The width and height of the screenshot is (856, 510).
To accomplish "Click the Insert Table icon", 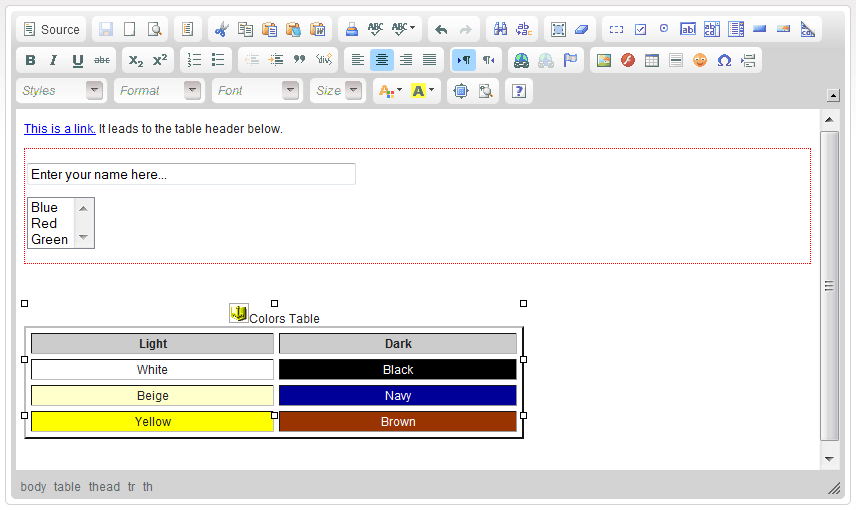I will pos(652,60).
